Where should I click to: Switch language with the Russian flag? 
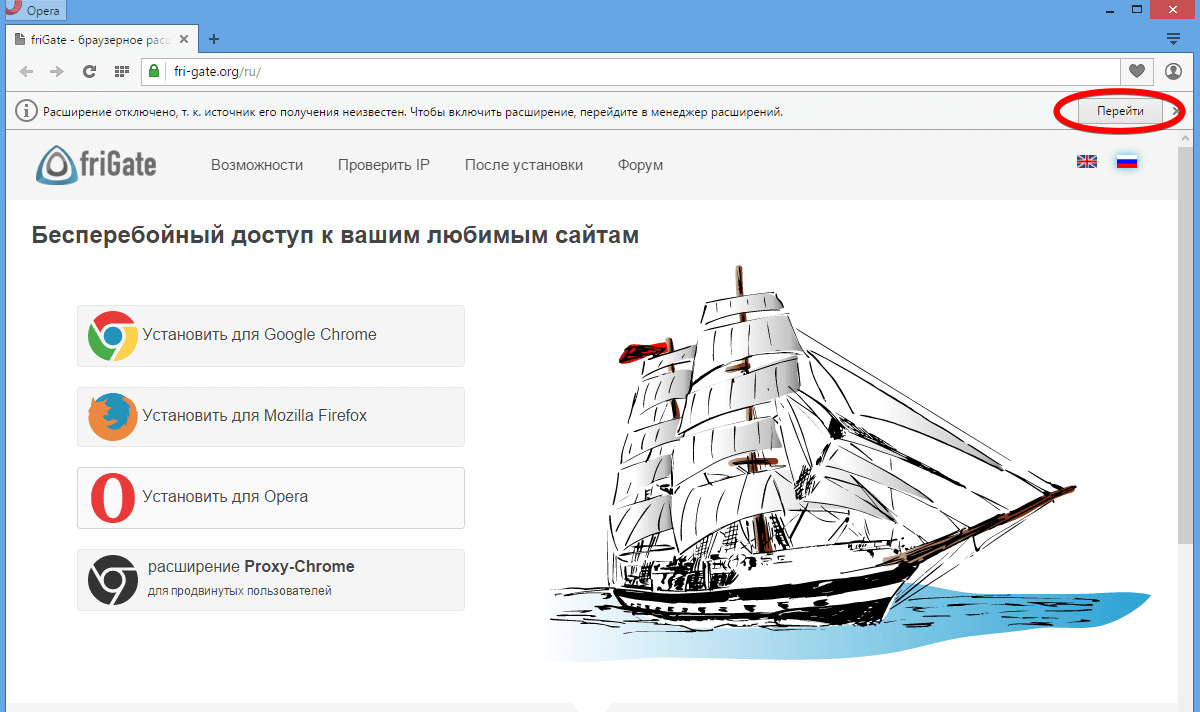(1127, 161)
